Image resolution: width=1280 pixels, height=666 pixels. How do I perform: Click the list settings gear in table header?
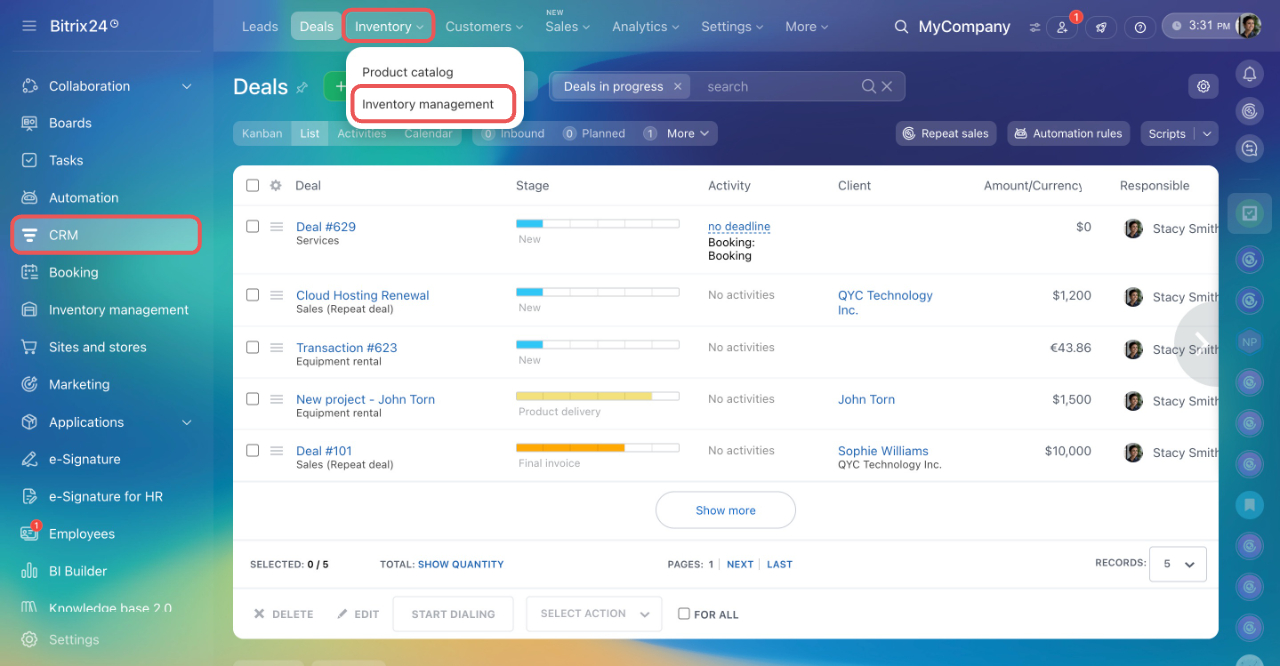pos(276,186)
